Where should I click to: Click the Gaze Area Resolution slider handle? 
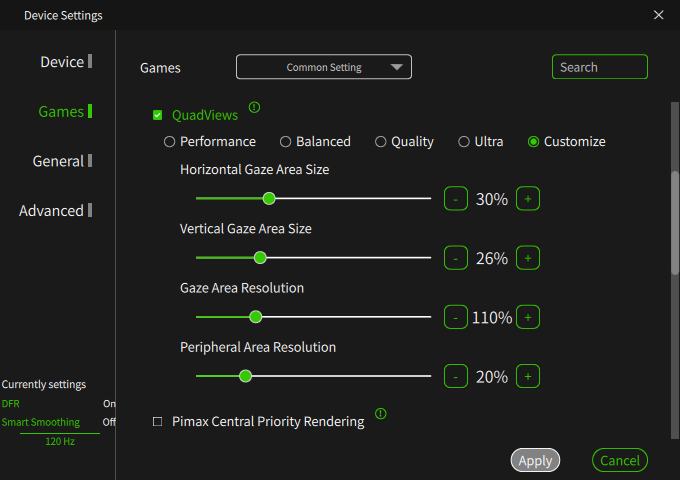click(x=255, y=317)
